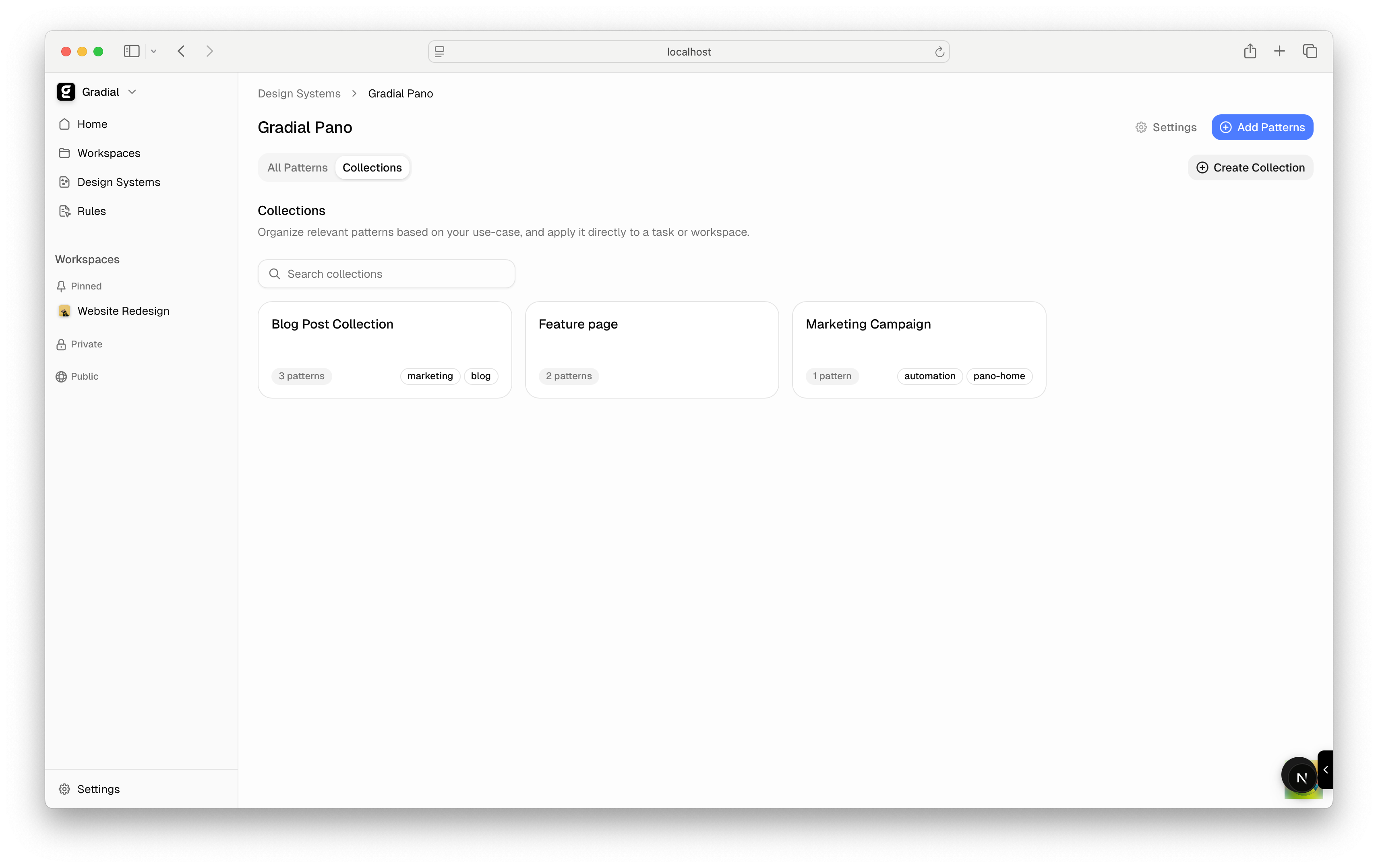Click the Add Patterns button
The image size is (1378, 868).
coord(1262,127)
